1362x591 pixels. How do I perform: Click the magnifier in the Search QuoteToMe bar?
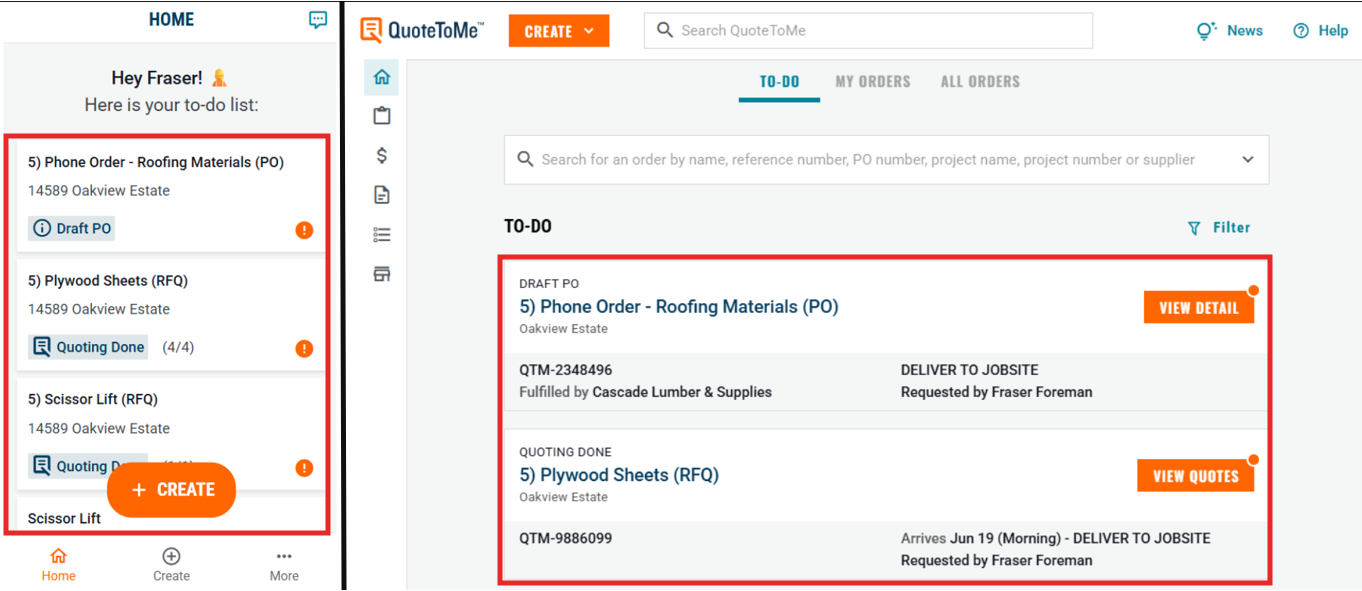(664, 31)
